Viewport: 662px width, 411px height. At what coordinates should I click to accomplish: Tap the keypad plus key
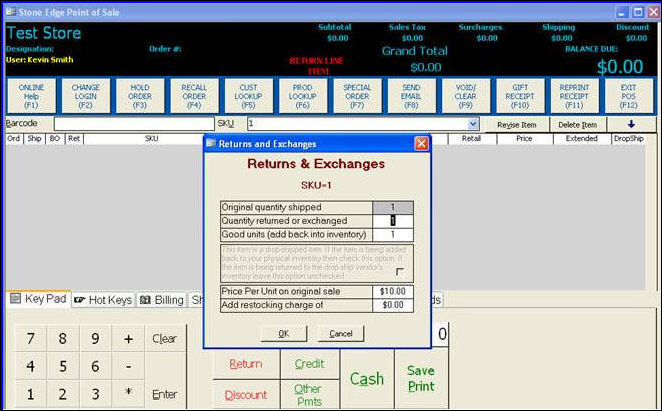pos(128,339)
